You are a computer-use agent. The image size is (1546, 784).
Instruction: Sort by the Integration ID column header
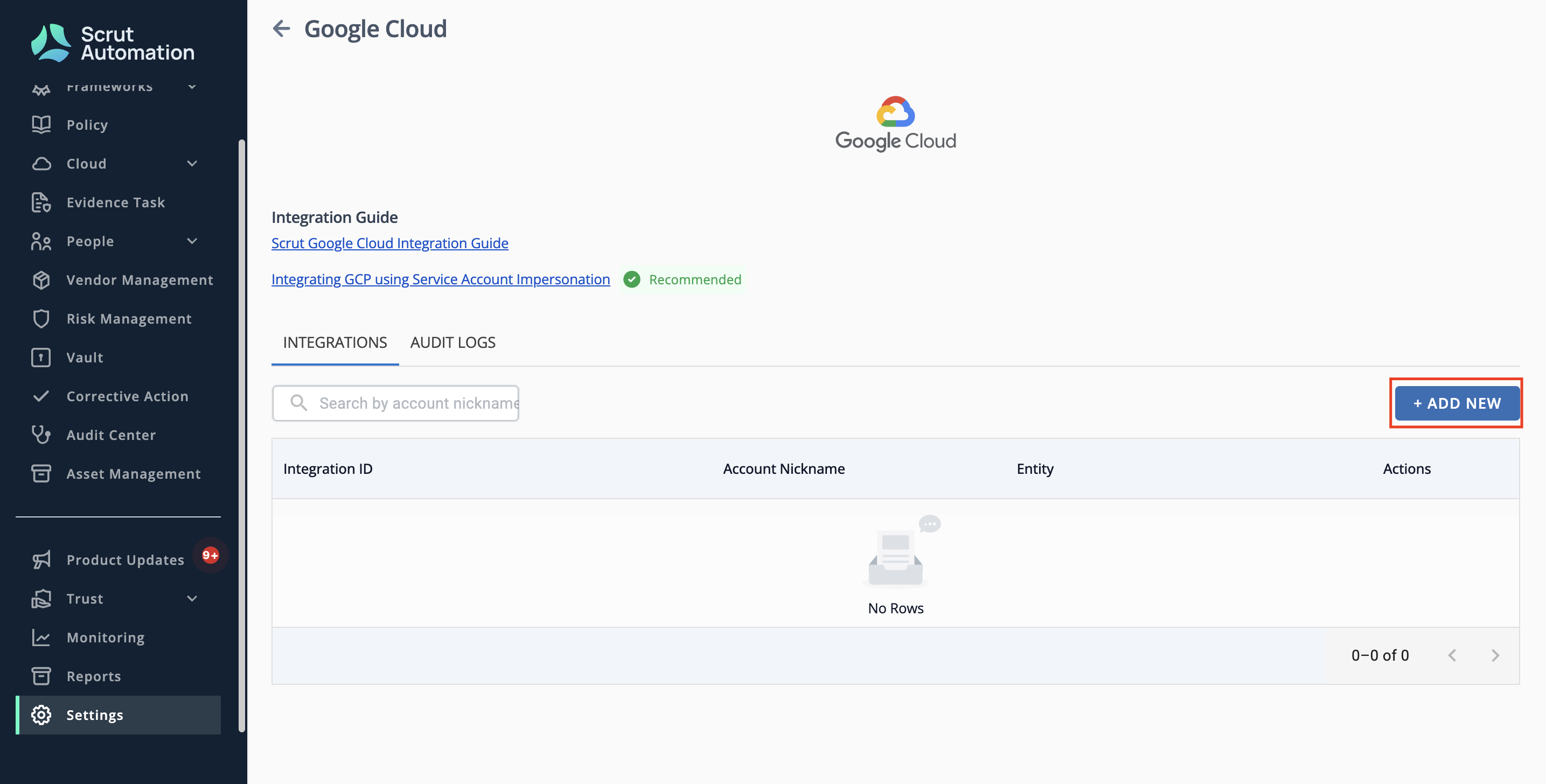point(328,468)
